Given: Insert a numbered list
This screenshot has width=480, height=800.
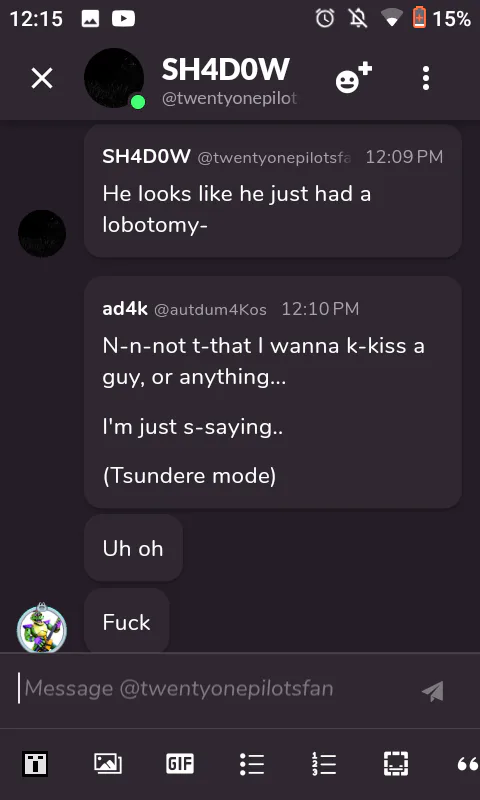Looking at the screenshot, I should [324, 764].
